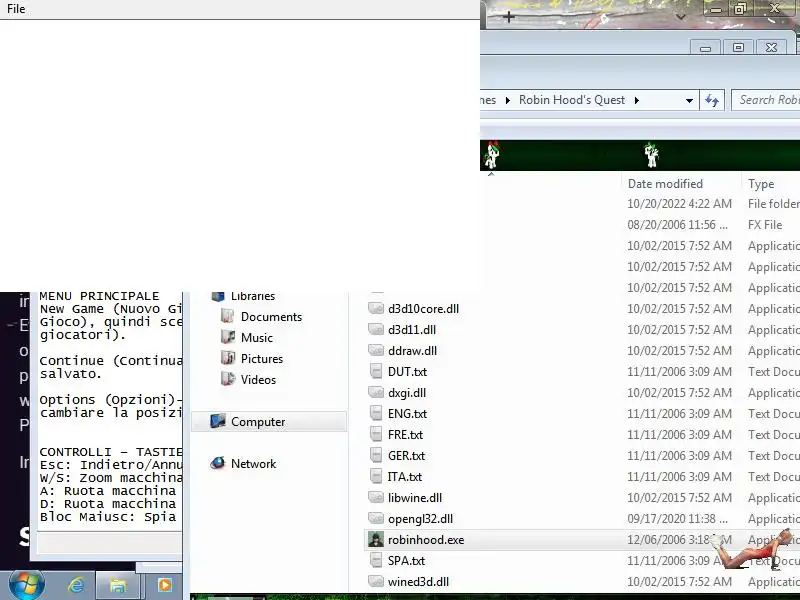Click the Music library icon
800x600 pixels.
228,337
